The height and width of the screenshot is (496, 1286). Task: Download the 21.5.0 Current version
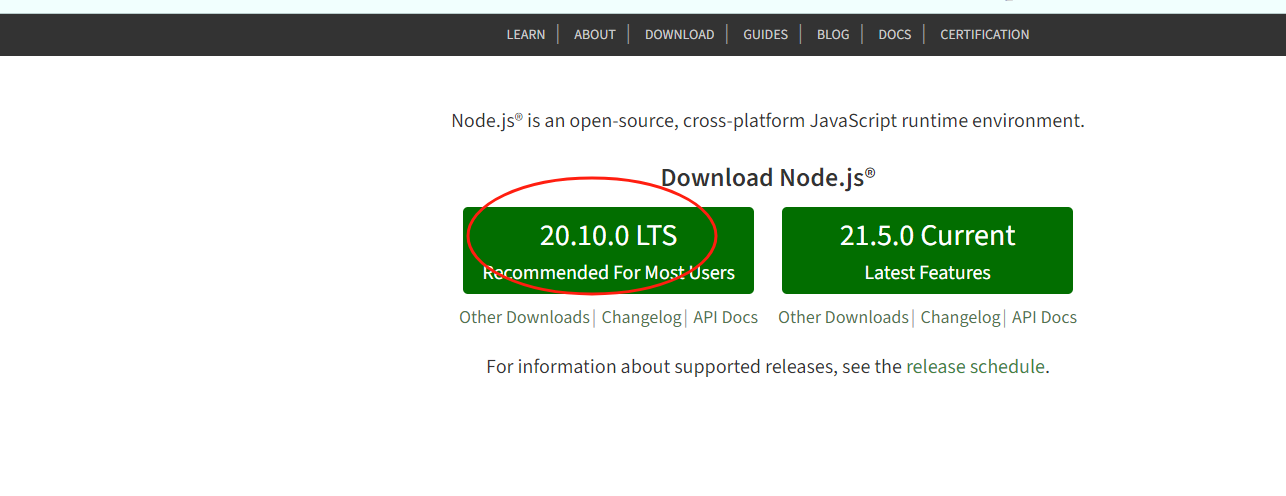point(927,250)
